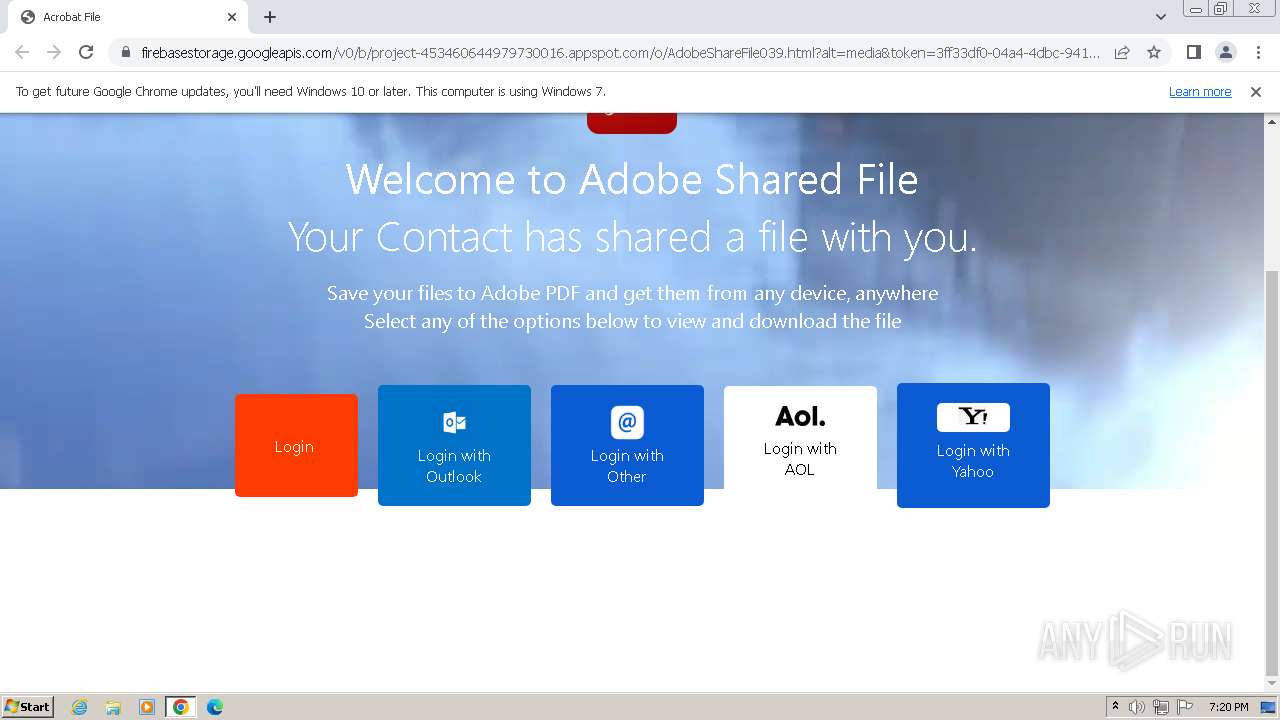
Task: Open network status tray icon
Action: 1161,707
